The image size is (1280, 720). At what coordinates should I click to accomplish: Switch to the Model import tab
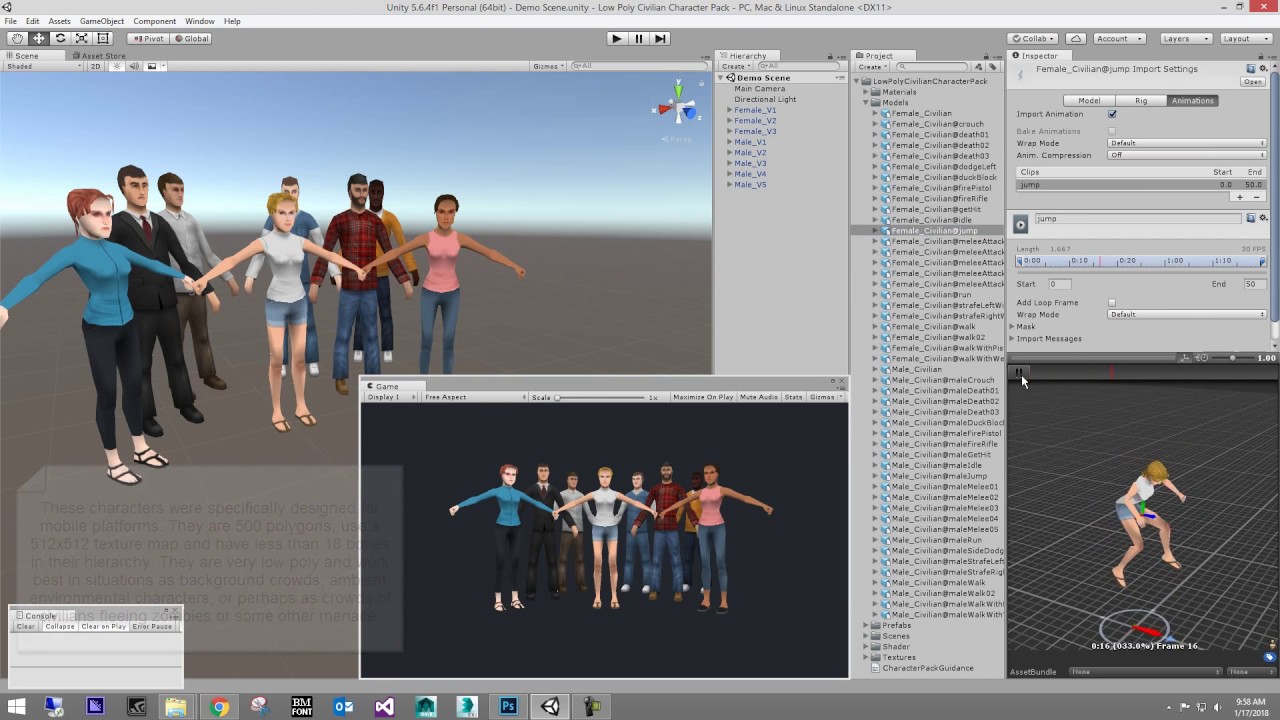pyautogui.click(x=1089, y=100)
